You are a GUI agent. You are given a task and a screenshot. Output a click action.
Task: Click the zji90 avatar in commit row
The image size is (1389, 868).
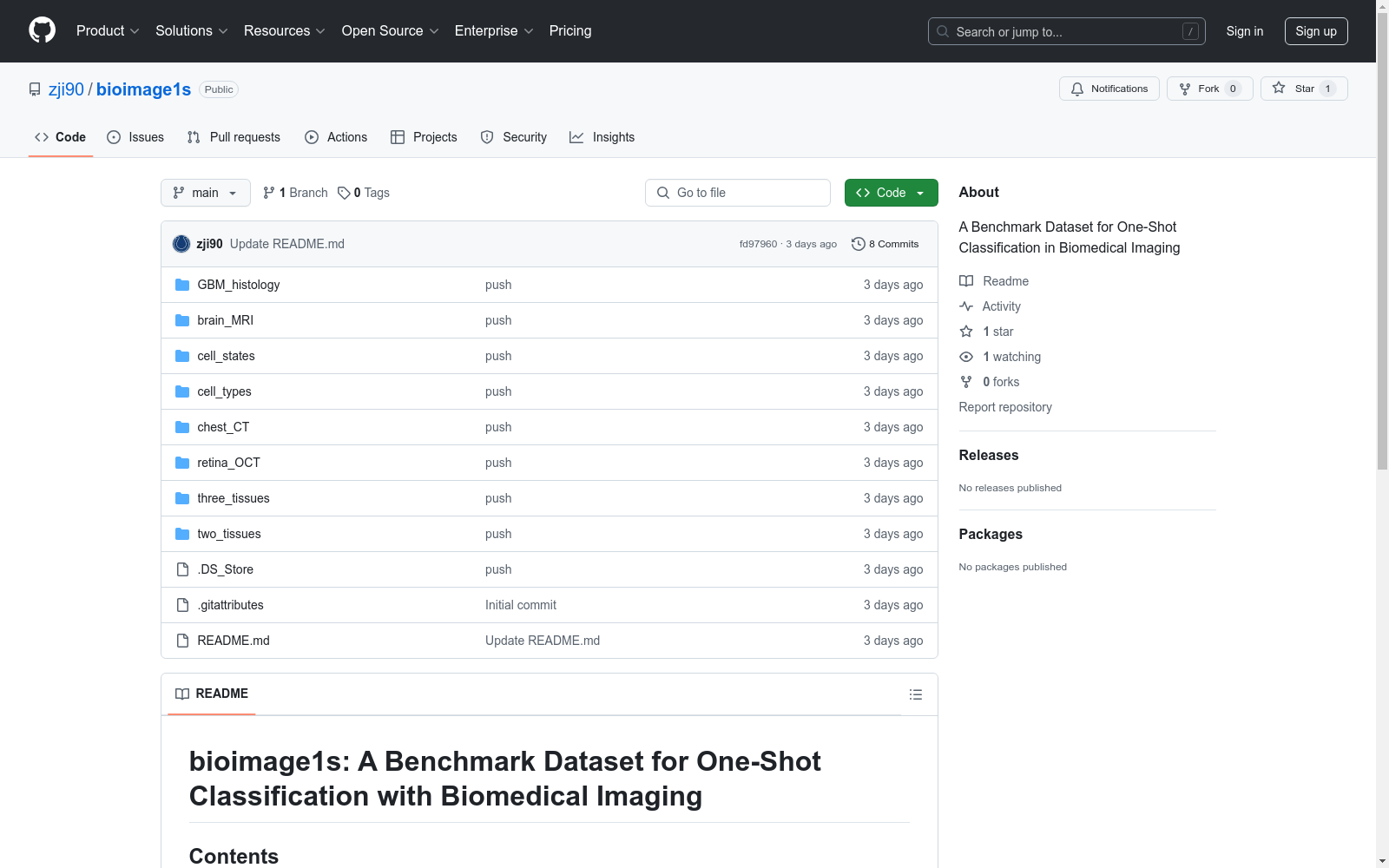[181, 244]
